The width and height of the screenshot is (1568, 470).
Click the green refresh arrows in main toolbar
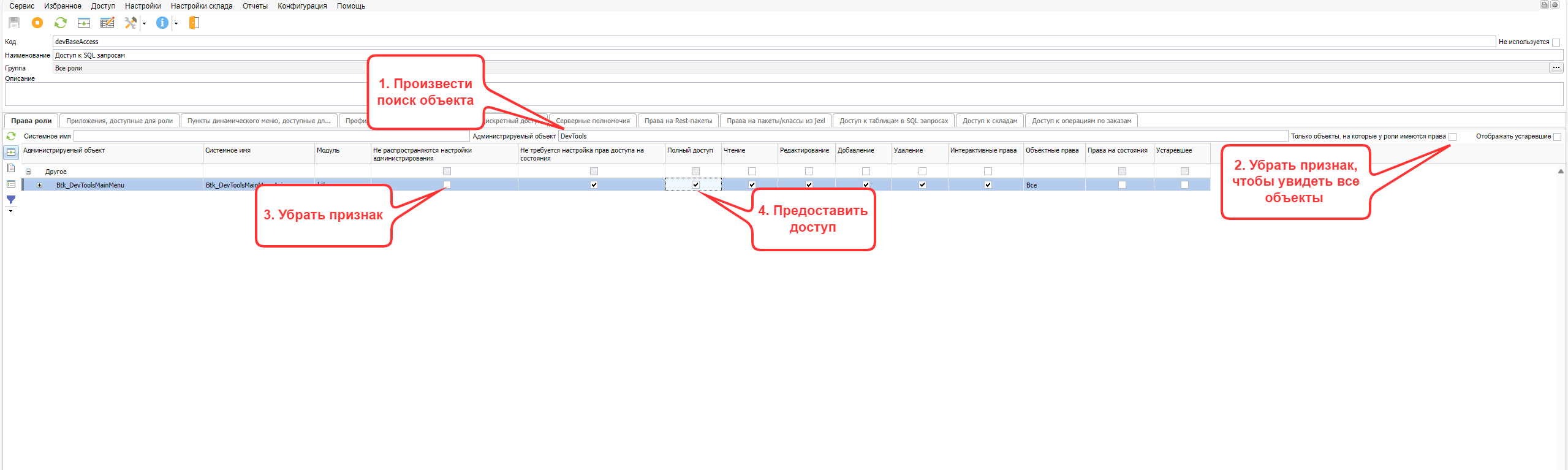(60, 23)
